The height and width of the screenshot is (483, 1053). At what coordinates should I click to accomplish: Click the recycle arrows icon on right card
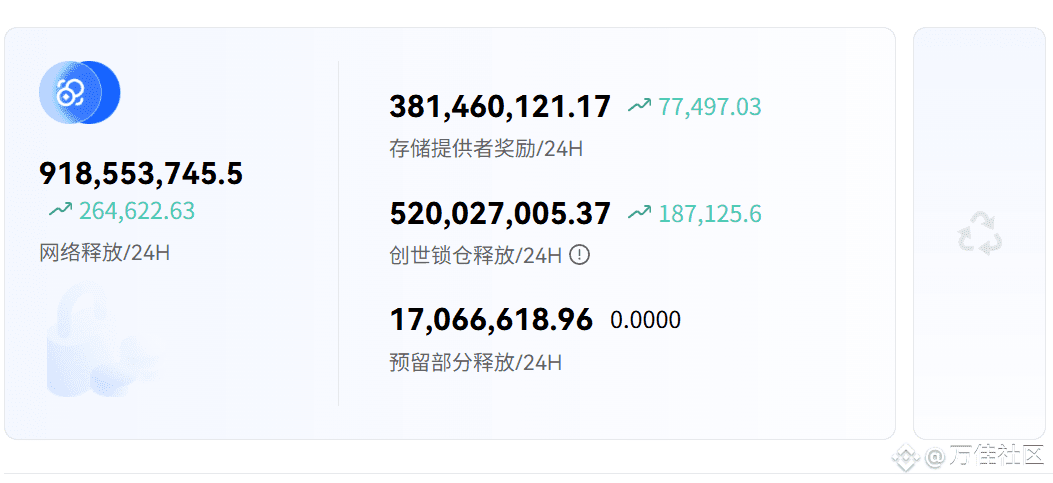coord(980,233)
